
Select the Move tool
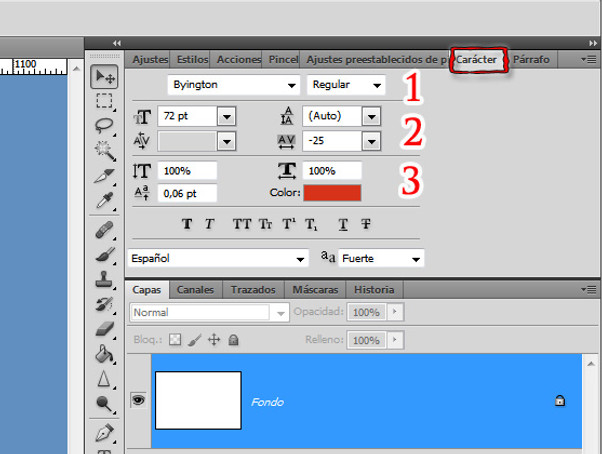point(104,77)
